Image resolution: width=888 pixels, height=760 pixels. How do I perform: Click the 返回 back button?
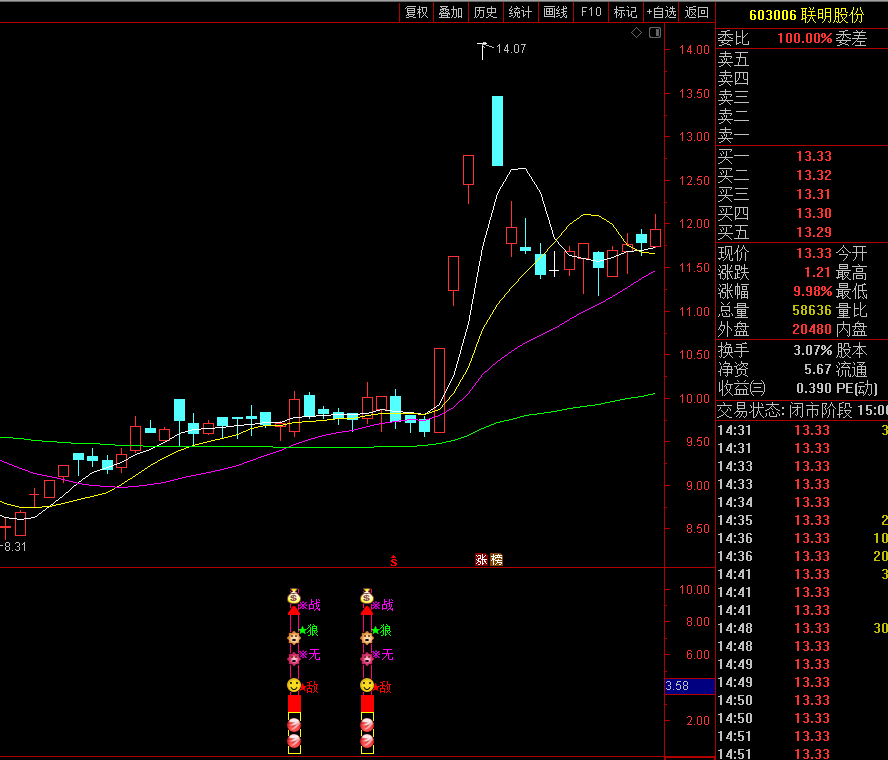click(697, 12)
